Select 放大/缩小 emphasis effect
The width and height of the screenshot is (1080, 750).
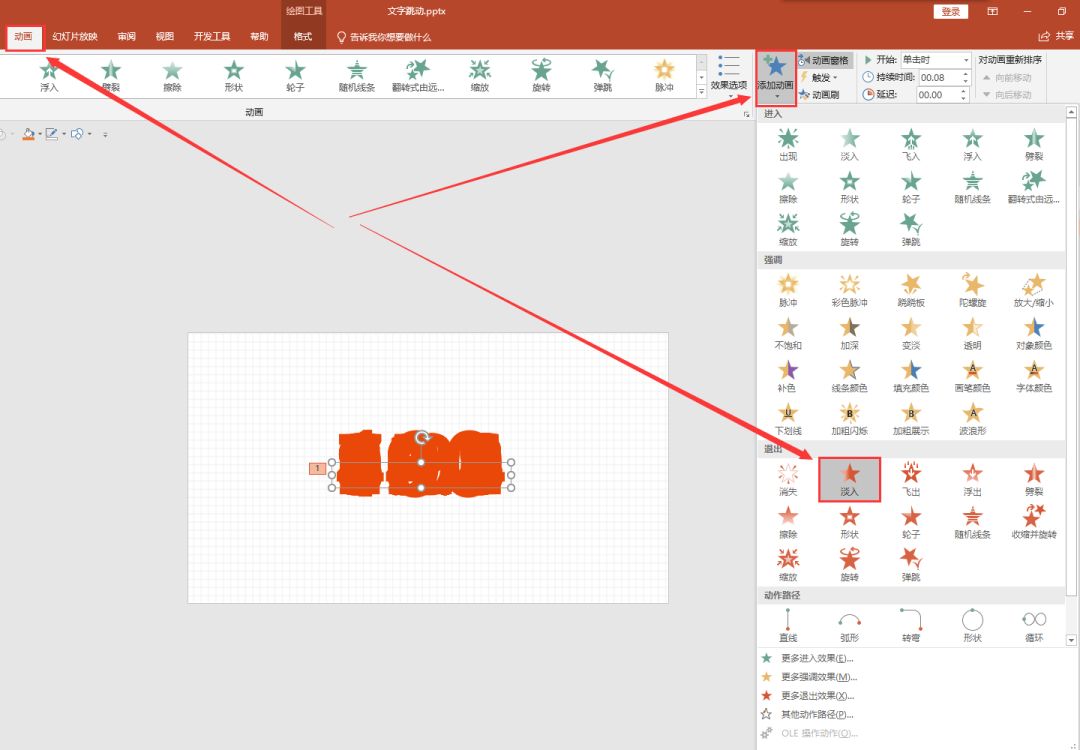[x=1033, y=291]
